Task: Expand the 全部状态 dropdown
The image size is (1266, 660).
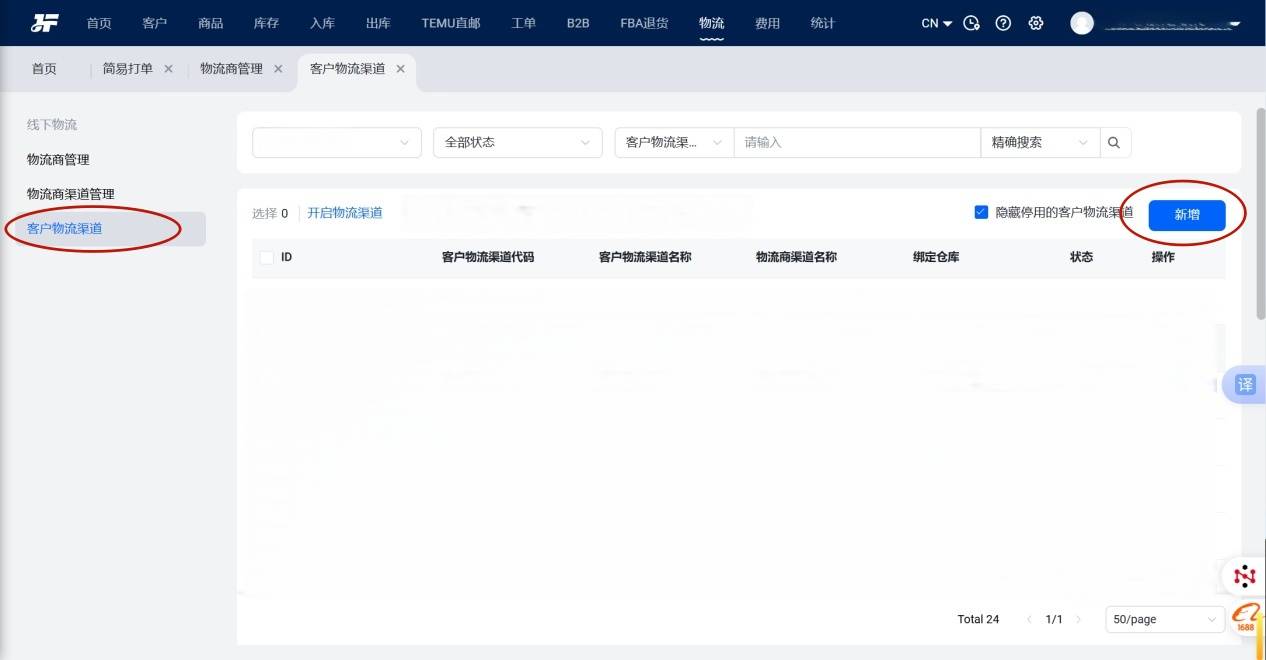Action: (x=517, y=143)
